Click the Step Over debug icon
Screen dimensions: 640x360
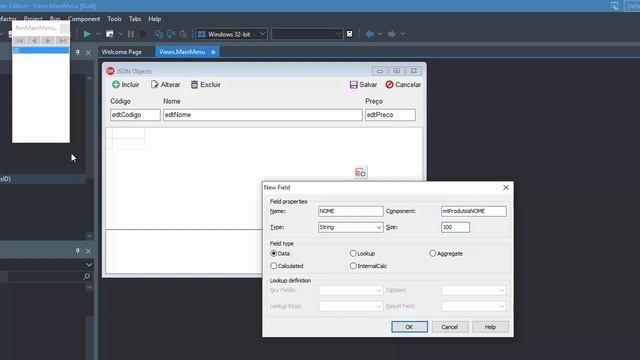171,34
